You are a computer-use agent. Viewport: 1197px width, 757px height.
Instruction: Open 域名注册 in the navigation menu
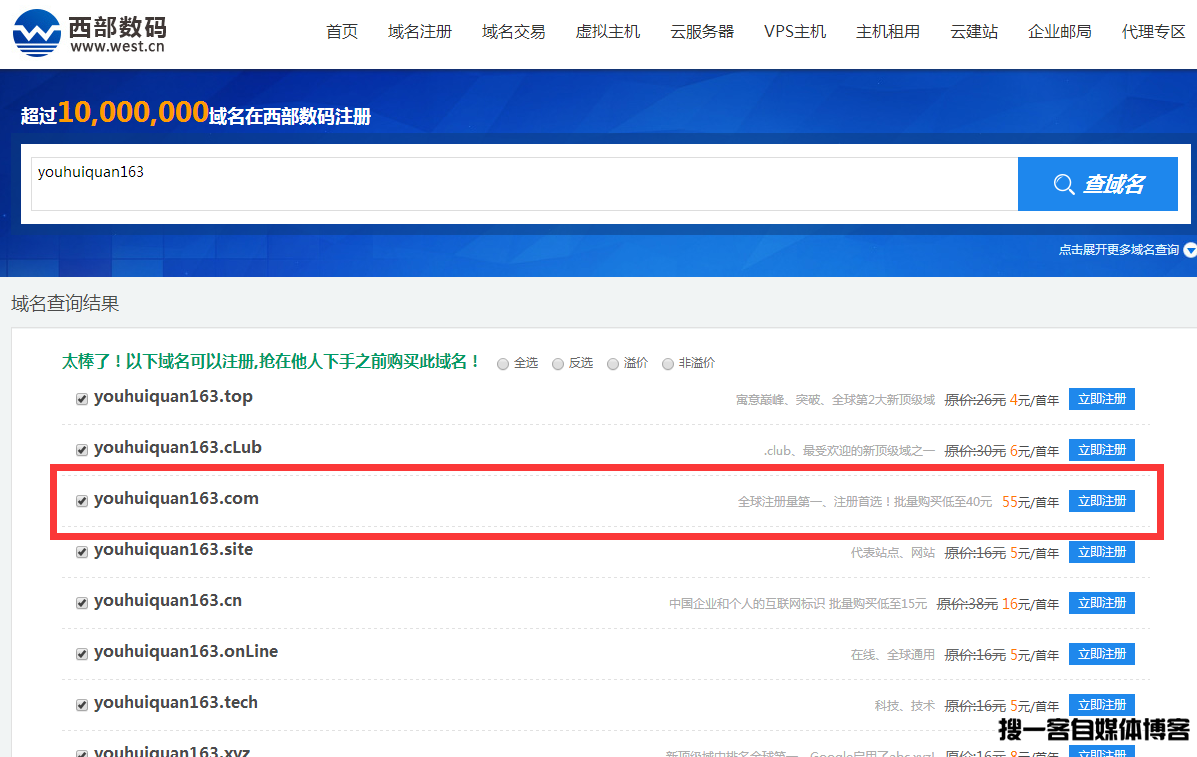420,32
